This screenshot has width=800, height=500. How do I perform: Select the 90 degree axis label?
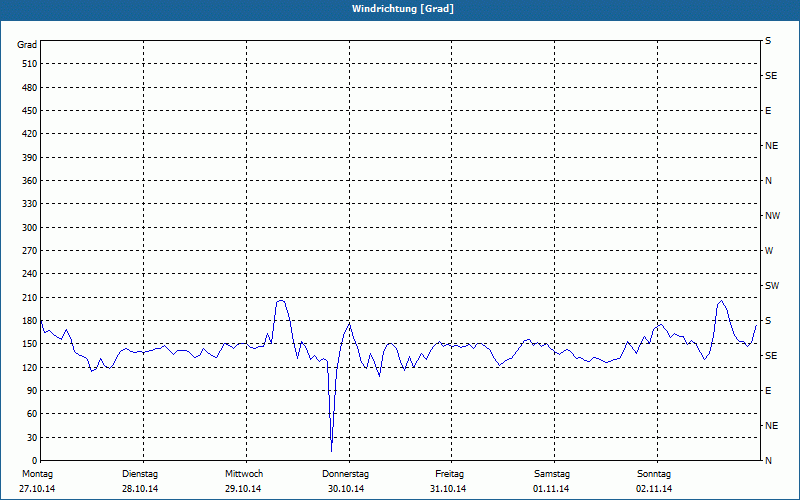point(32,390)
